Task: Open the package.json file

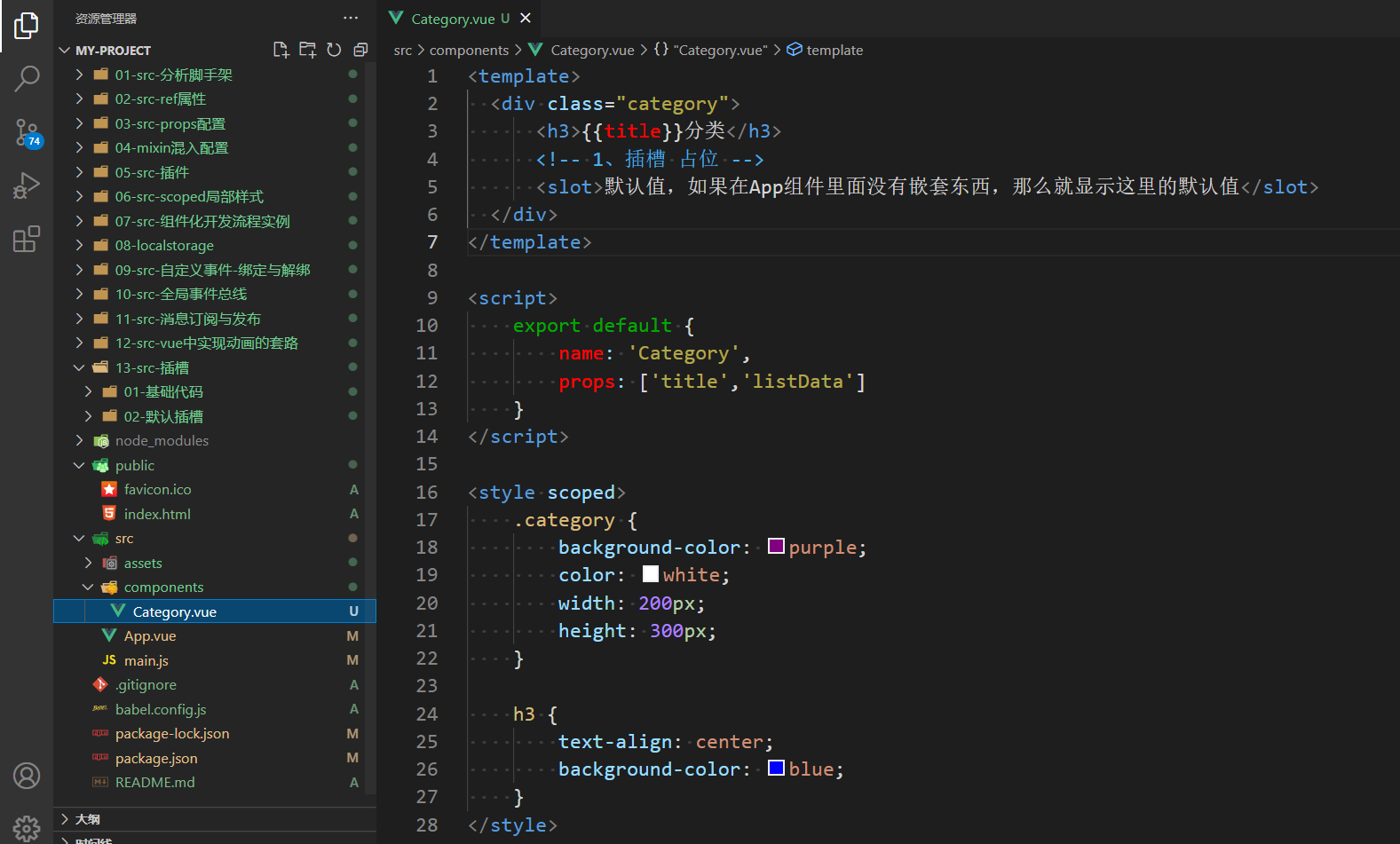Action: pos(215,758)
